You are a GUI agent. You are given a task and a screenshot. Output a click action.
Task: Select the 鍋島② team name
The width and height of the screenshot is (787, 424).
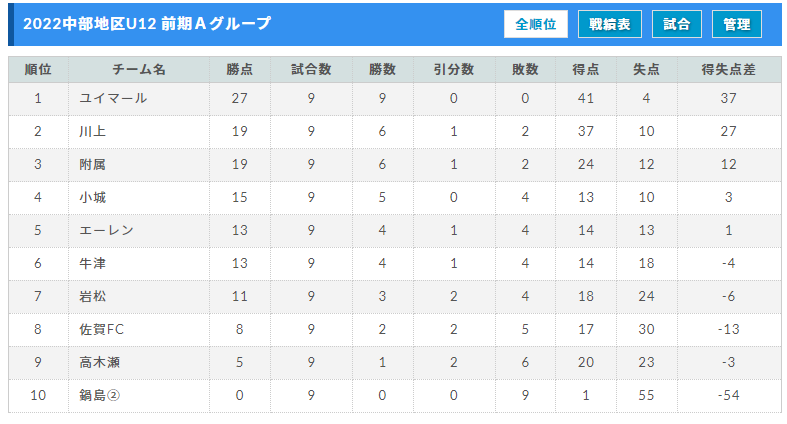click(99, 395)
